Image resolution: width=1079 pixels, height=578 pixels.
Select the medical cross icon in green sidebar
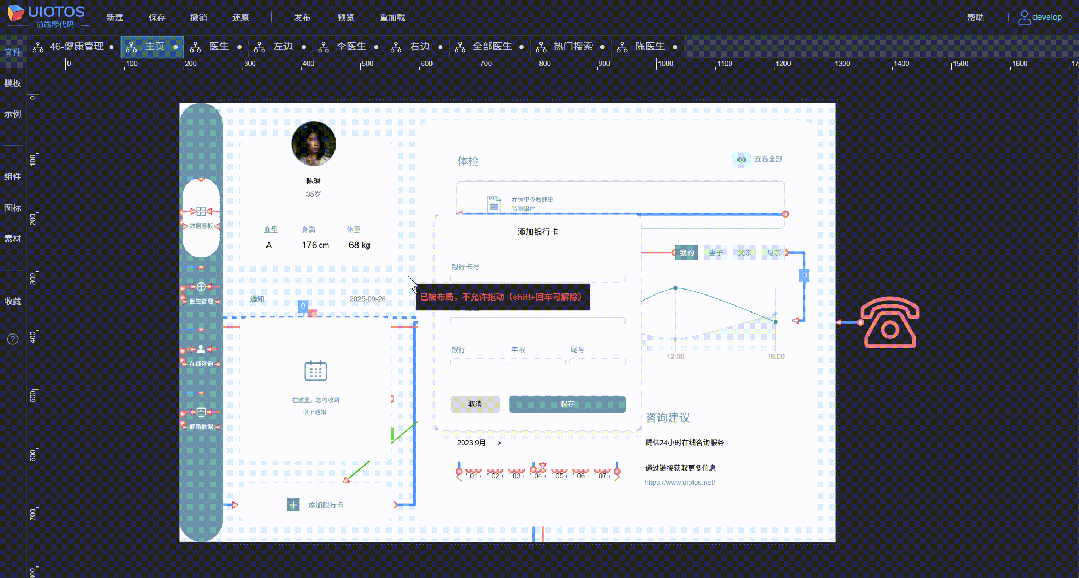point(201,286)
